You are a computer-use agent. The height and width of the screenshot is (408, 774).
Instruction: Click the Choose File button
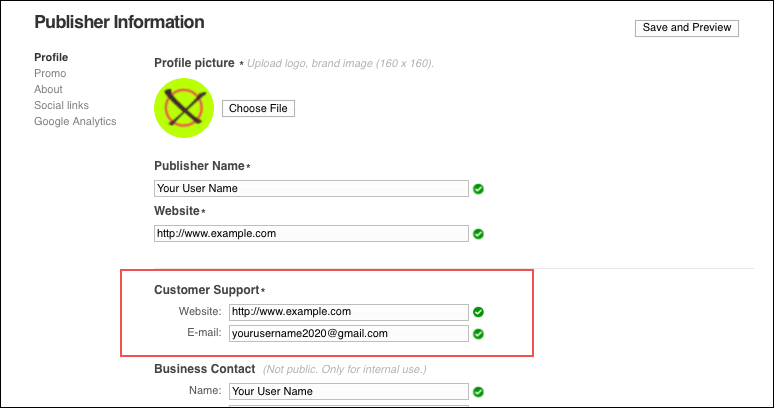pos(258,108)
